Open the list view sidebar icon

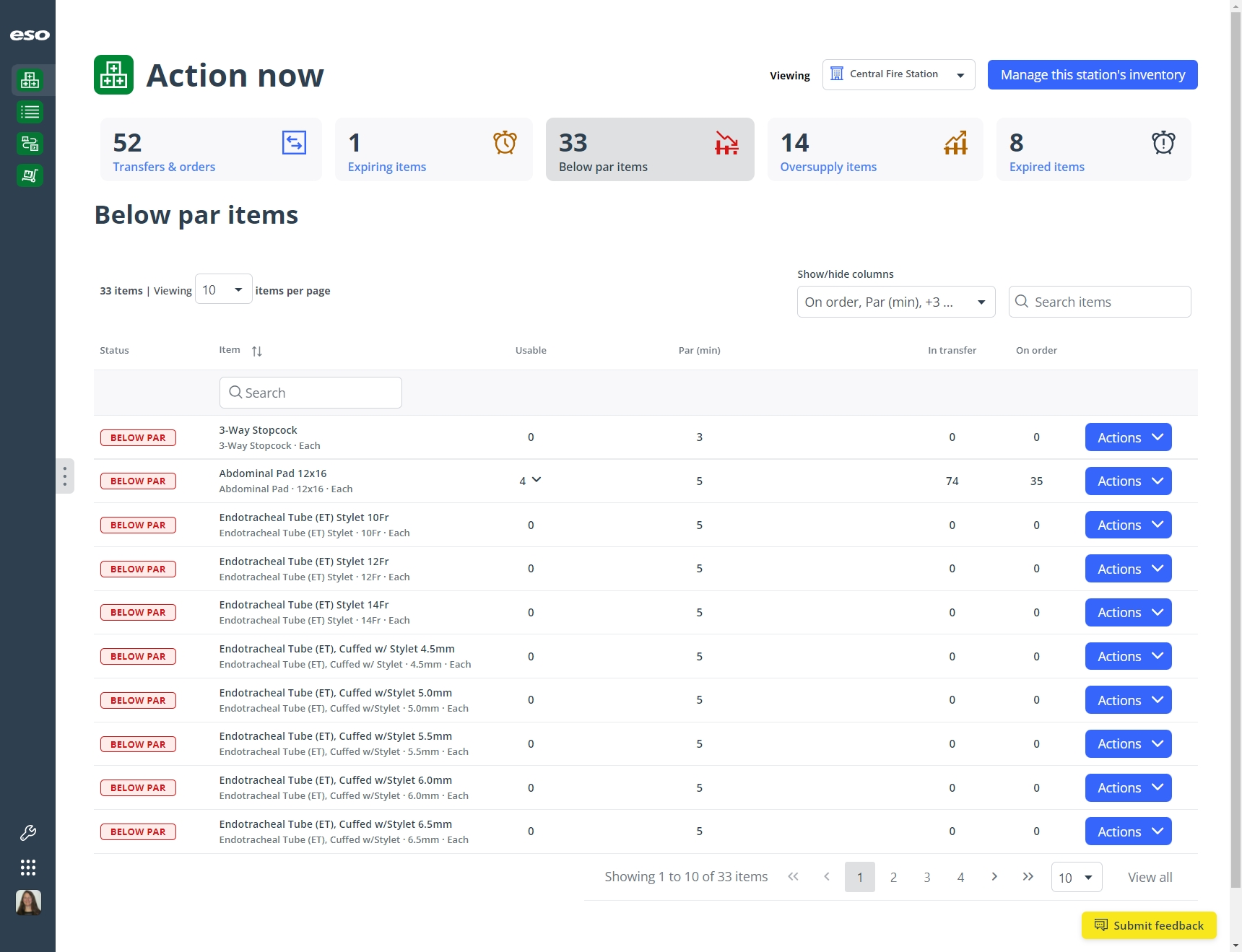click(30, 112)
